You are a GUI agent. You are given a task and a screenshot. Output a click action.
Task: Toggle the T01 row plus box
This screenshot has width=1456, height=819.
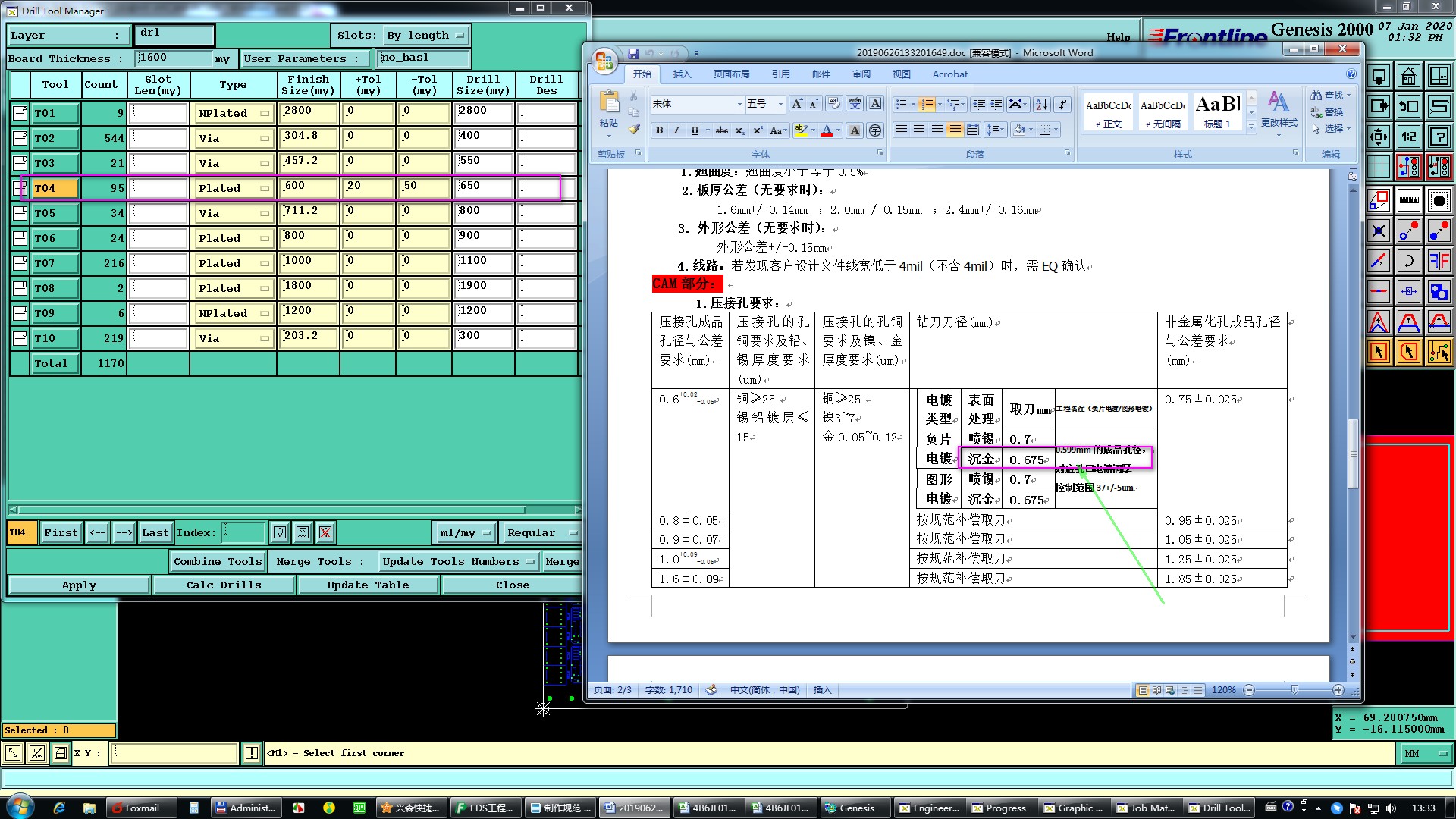pyautogui.click(x=20, y=113)
